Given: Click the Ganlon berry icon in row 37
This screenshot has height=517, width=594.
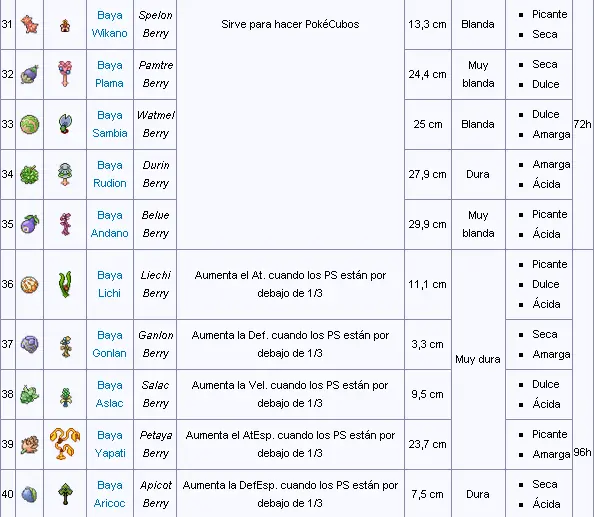Looking at the screenshot, I should tap(29, 344).
